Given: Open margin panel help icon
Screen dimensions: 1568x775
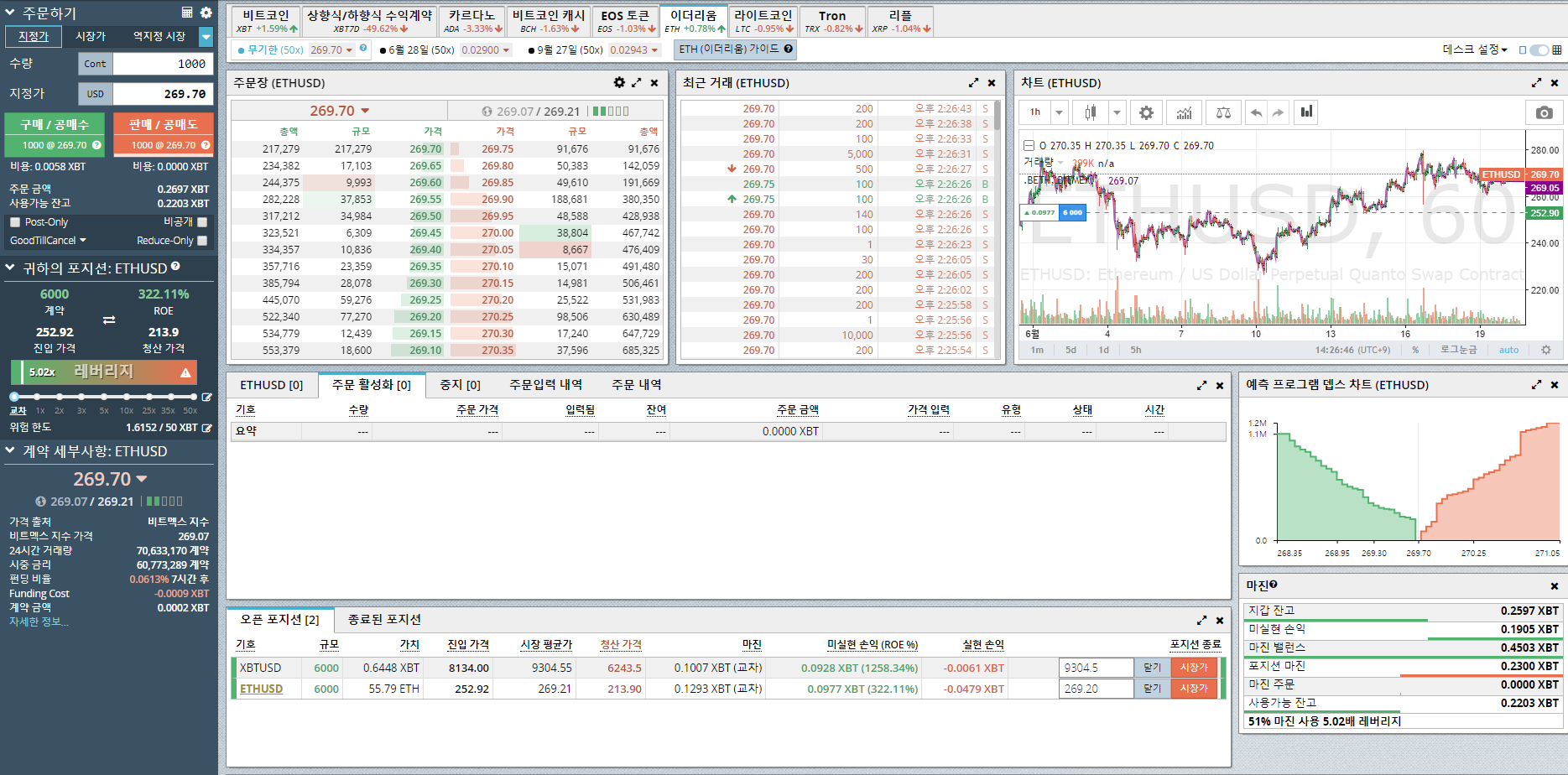Looking at the screenshot, I should (x=1274, y=585).
